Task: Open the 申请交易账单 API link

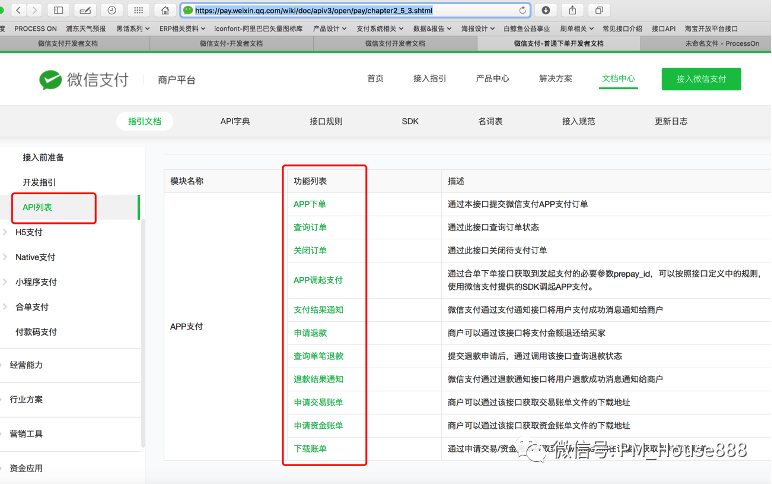Action: tap(319, 402)
